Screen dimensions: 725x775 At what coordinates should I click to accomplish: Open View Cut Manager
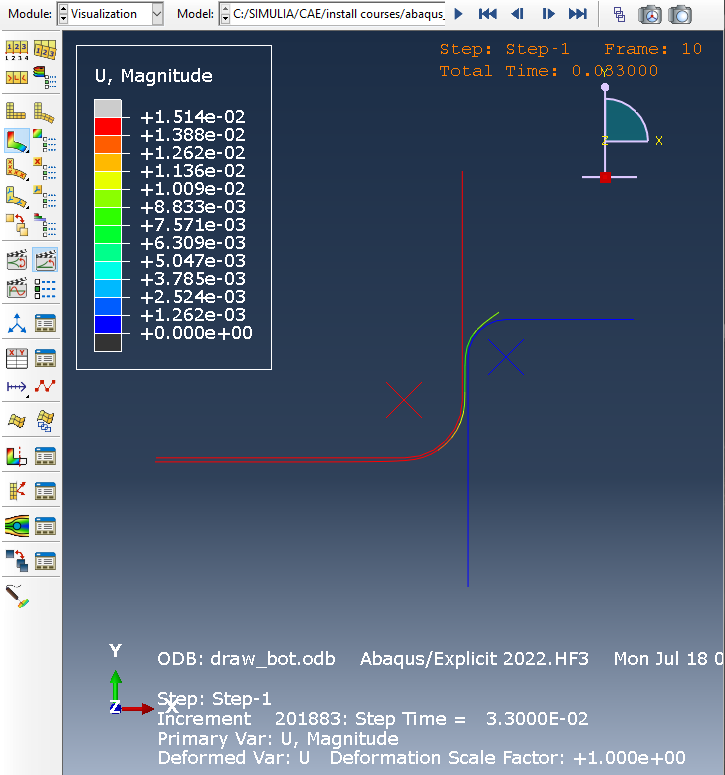click(x=45, y=456)
